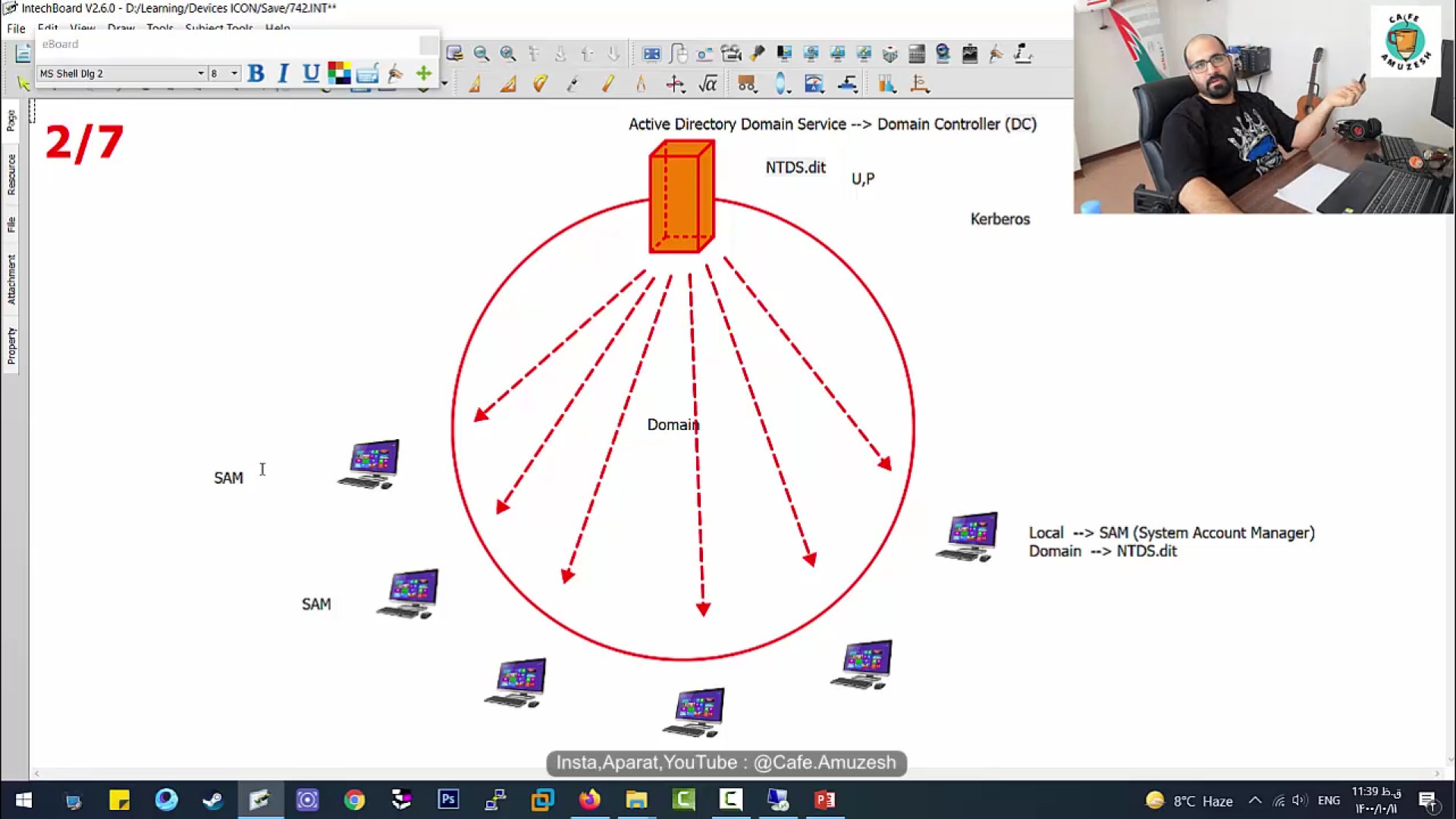Image resolution: width=1456 pixels, height=819 pixels.
Task: Click the handwriting pen icon in eBoard
Action: point(395,74)
